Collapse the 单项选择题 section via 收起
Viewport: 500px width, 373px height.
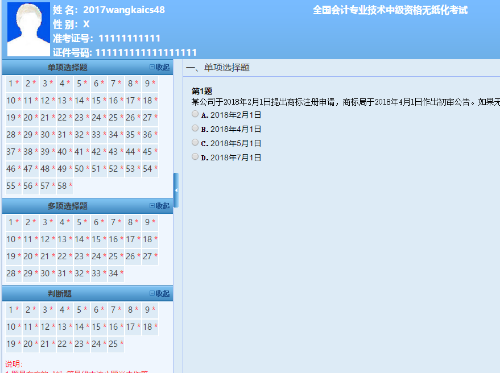point(160,67)
